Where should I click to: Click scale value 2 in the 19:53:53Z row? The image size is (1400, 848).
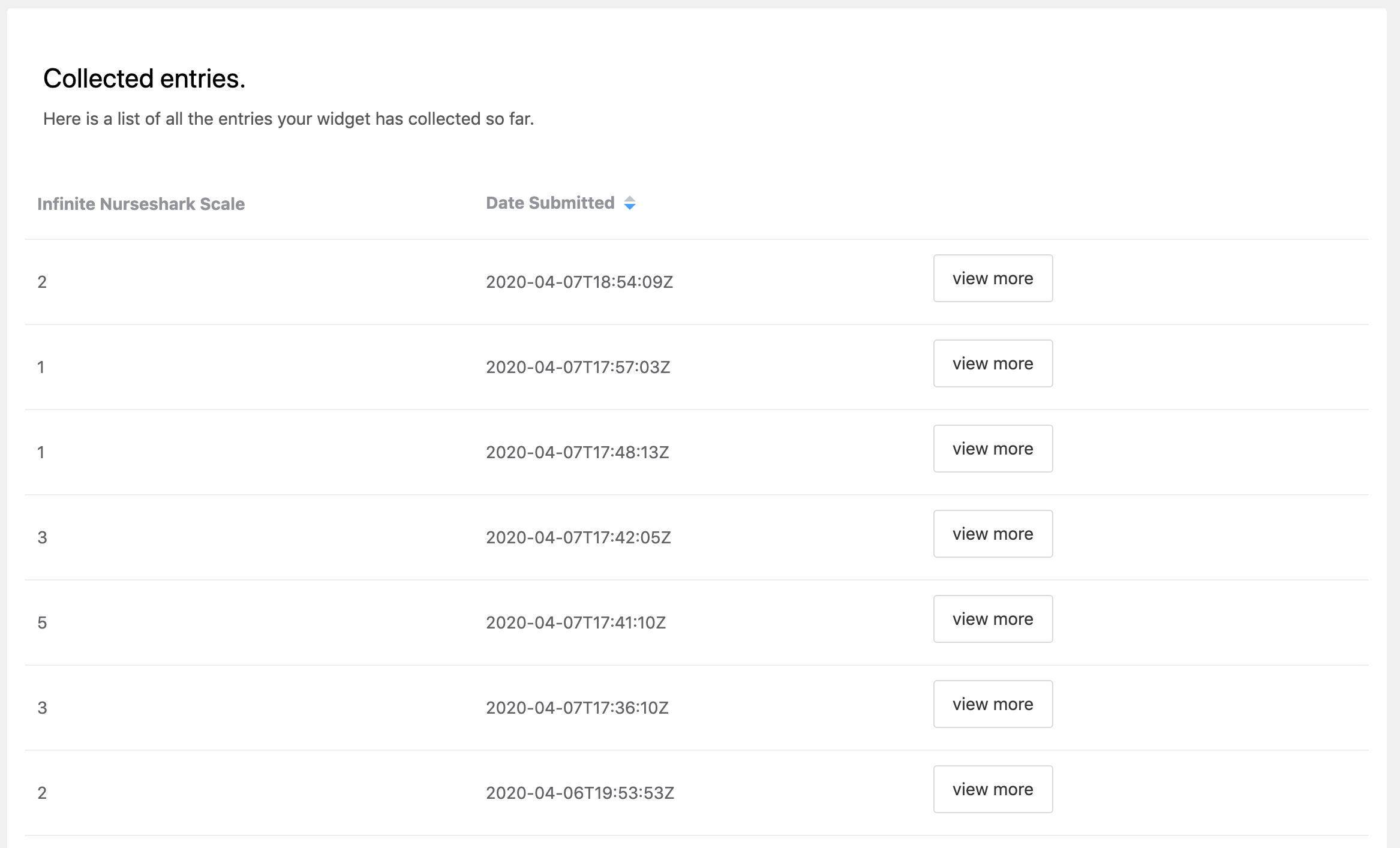42,793
